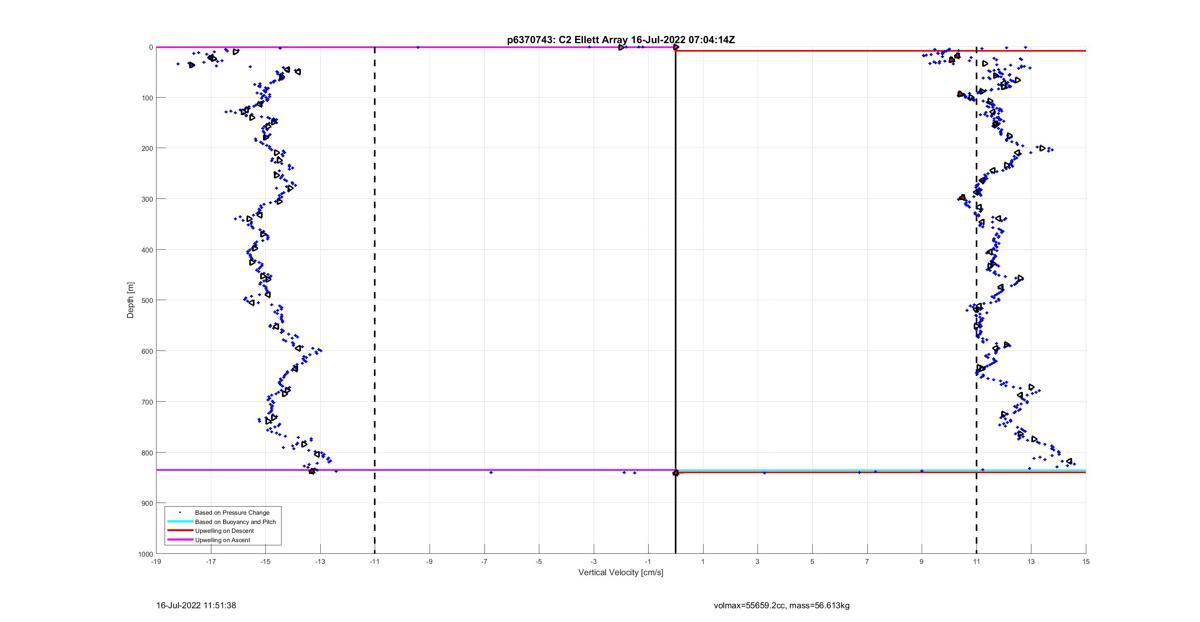Click the velocity tick label -15
This screenshot has height=622, width=1200.
coord(265,562)
